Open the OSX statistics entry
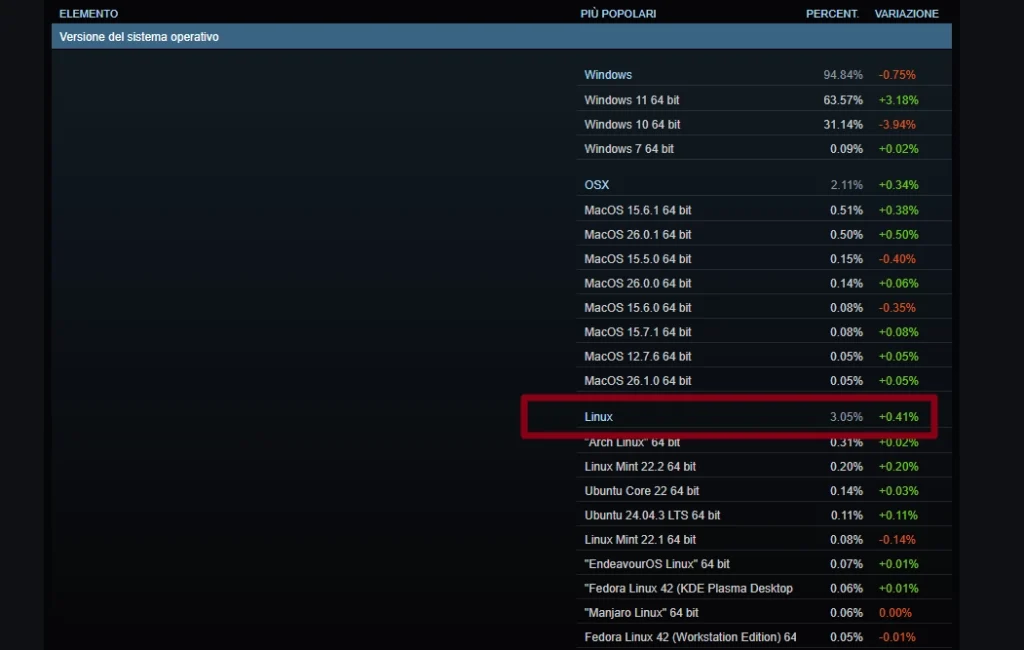 click(x=596, y=185)
